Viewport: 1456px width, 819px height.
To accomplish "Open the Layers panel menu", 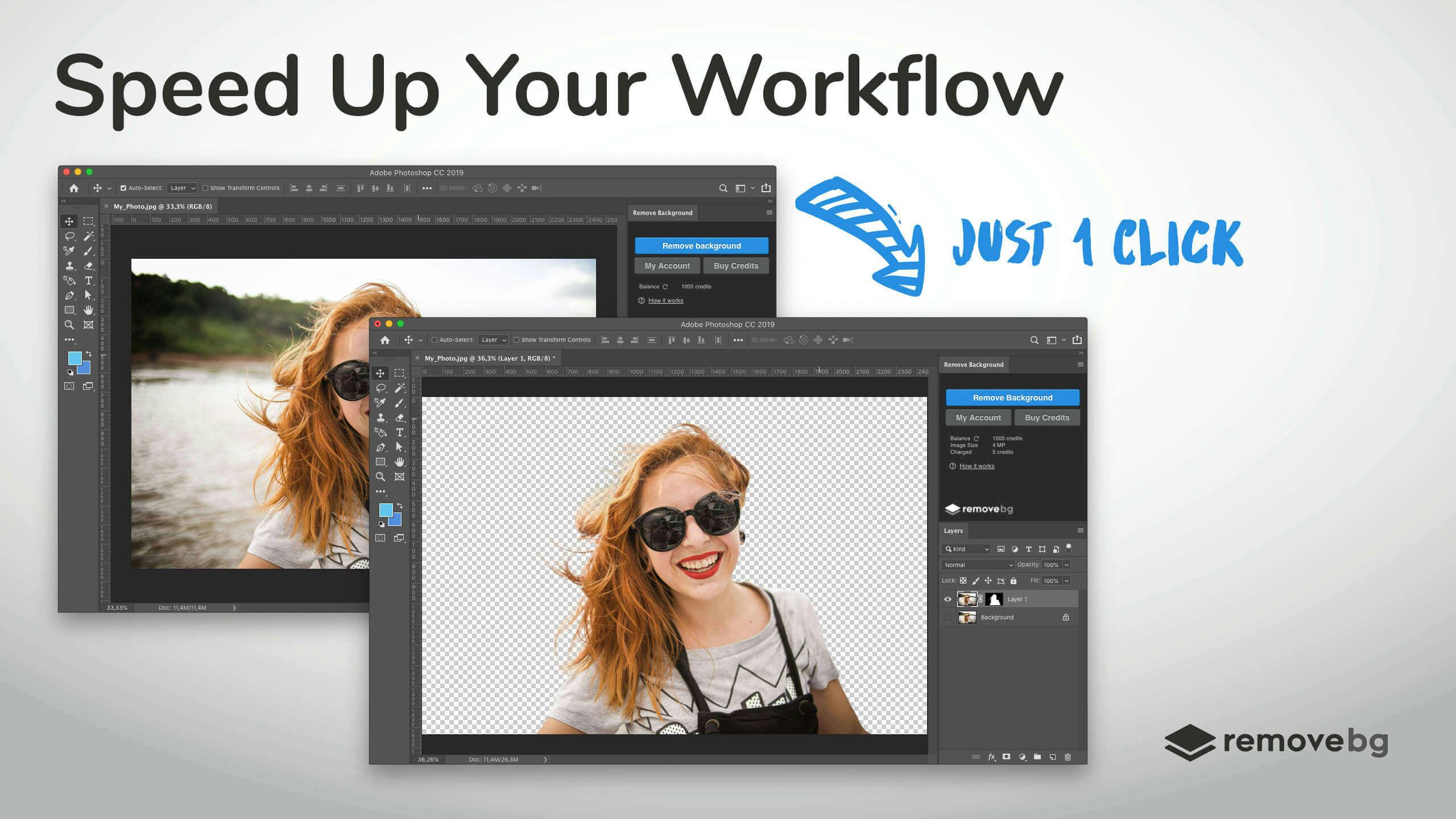I will click(1081, 531).
